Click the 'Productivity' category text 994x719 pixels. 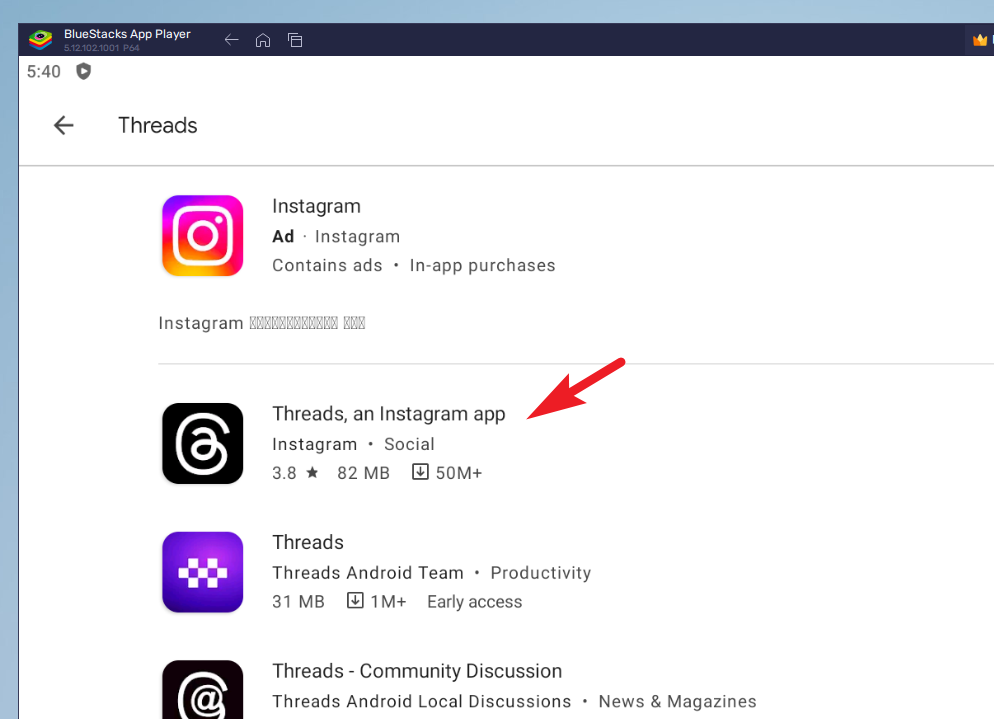pos(541,573)
